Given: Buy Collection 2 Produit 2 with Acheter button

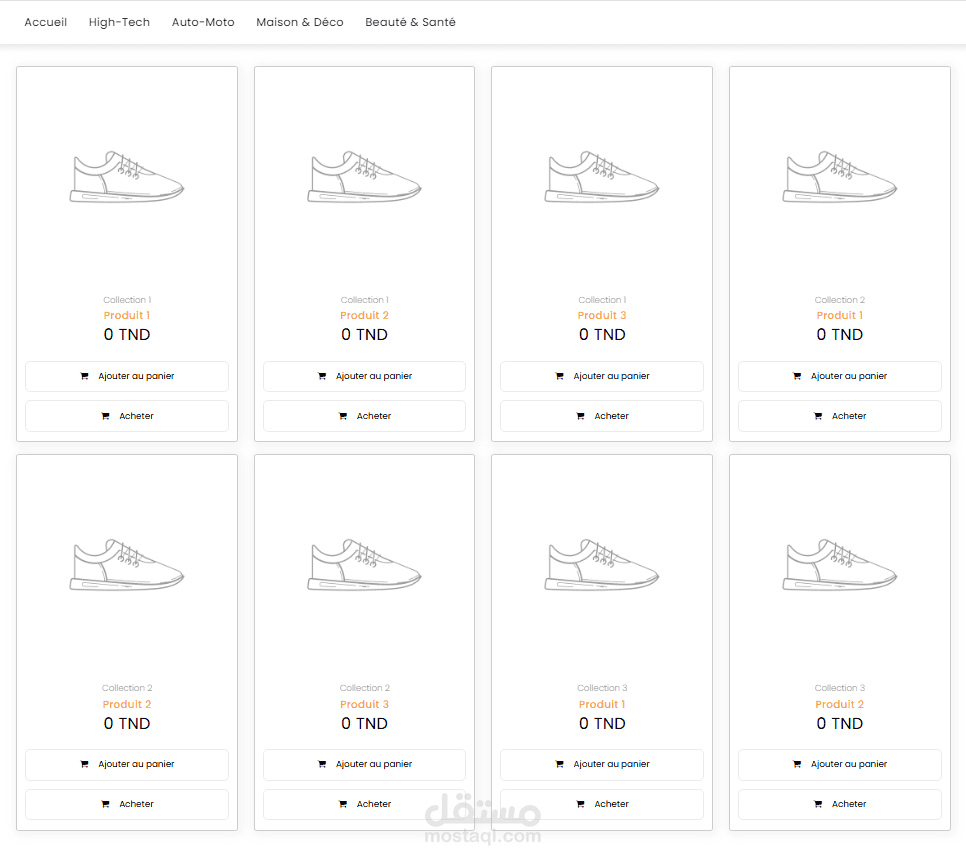Looking at the screenshot, I should pyautogui.click(x=127, y=804).
